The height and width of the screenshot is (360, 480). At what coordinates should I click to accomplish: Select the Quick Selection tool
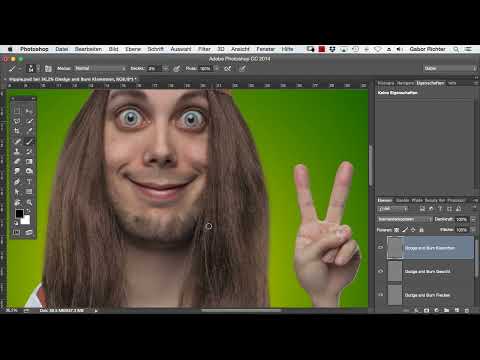click(29, 121)
